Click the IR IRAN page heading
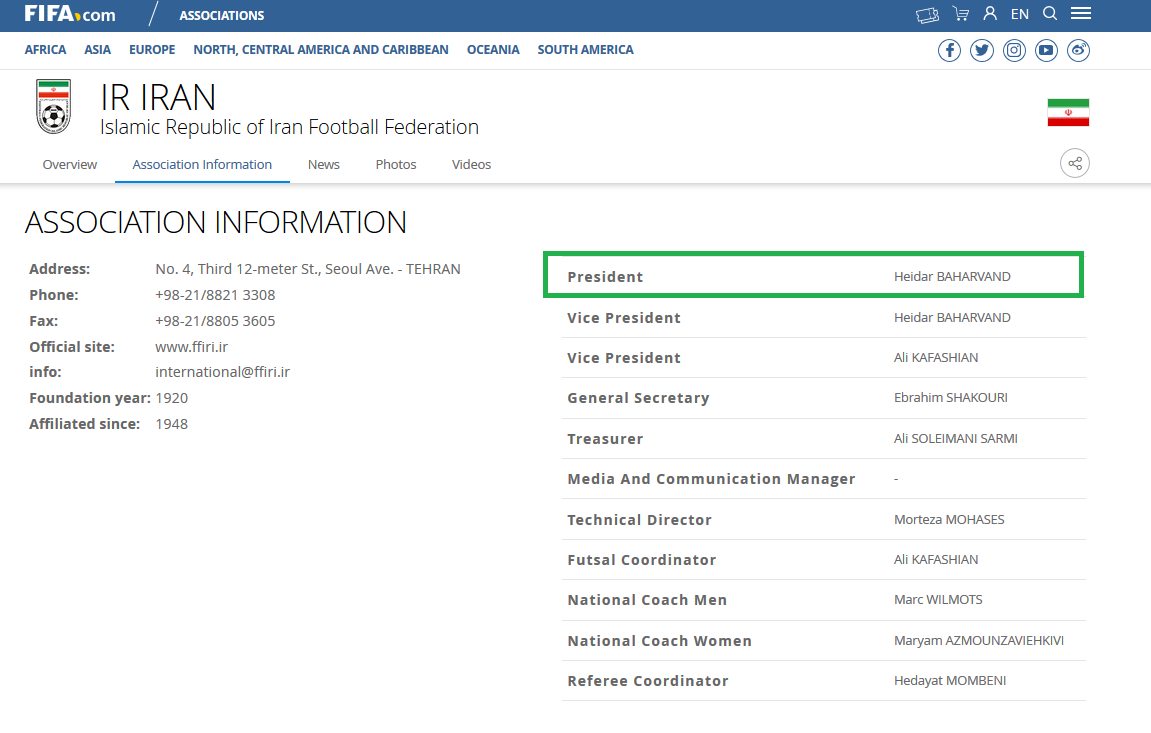The width and height of the screenshot is (1151, 733). click(x=158, y=98)
